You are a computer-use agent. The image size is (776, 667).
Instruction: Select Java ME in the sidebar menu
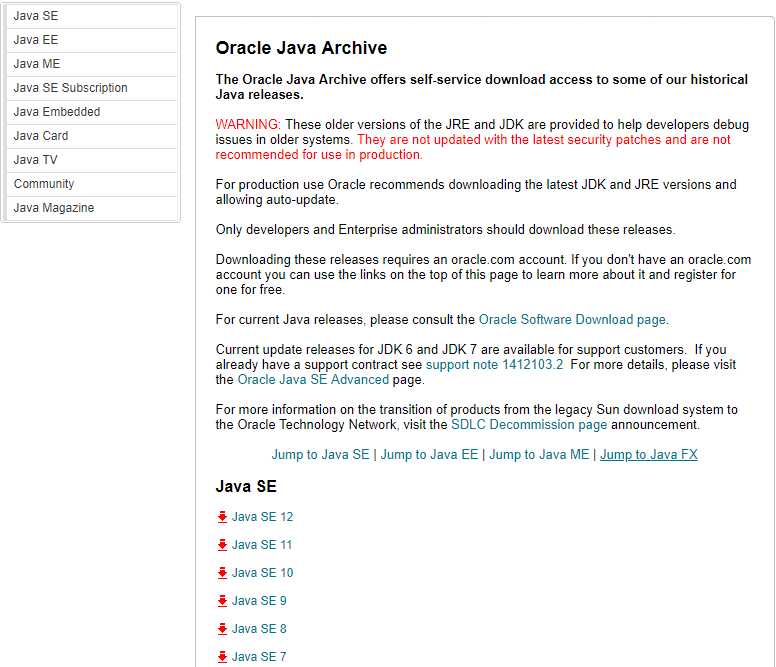coord(92,64)
